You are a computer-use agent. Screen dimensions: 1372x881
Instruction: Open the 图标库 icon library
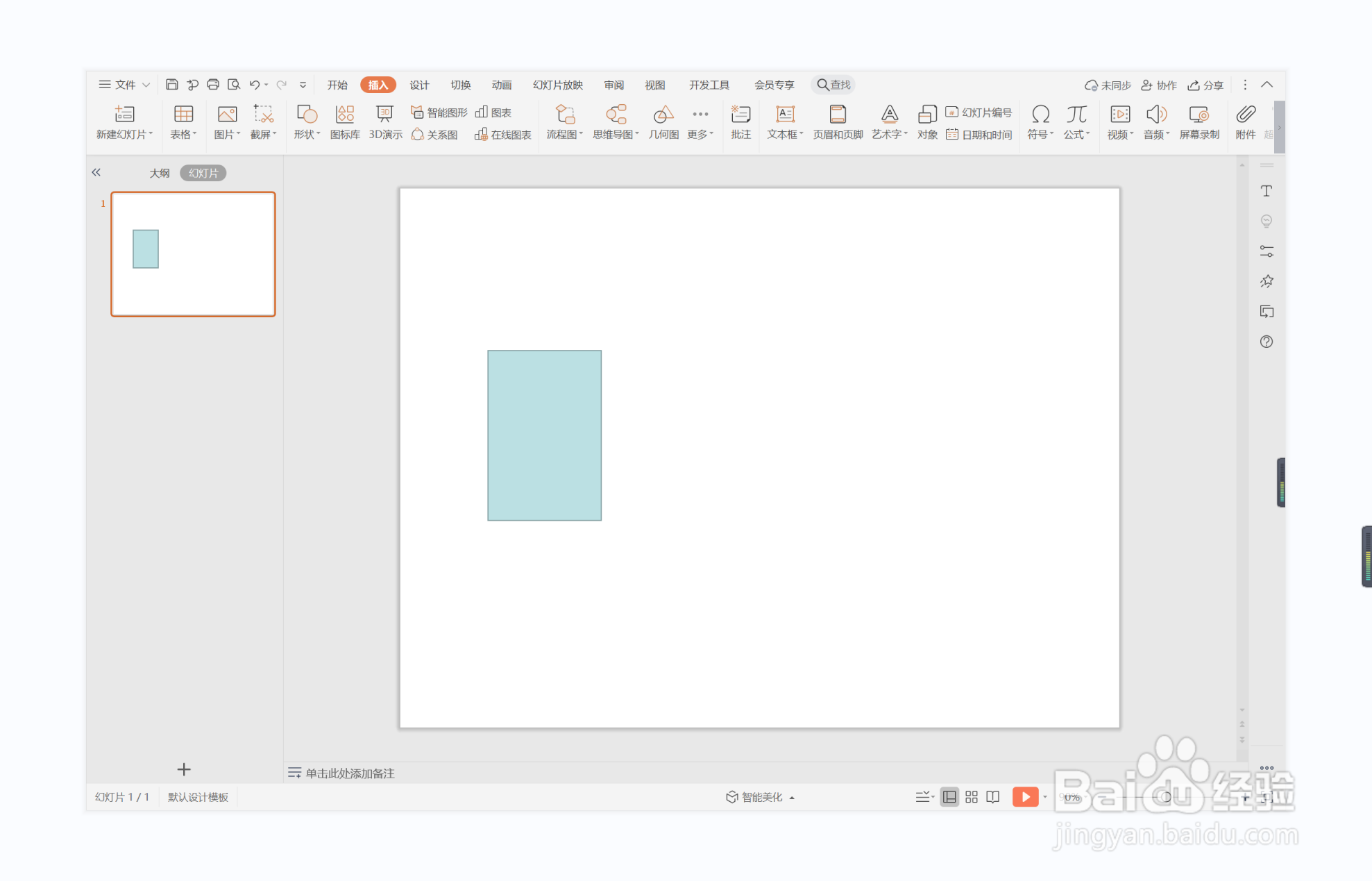pos(345,121)
